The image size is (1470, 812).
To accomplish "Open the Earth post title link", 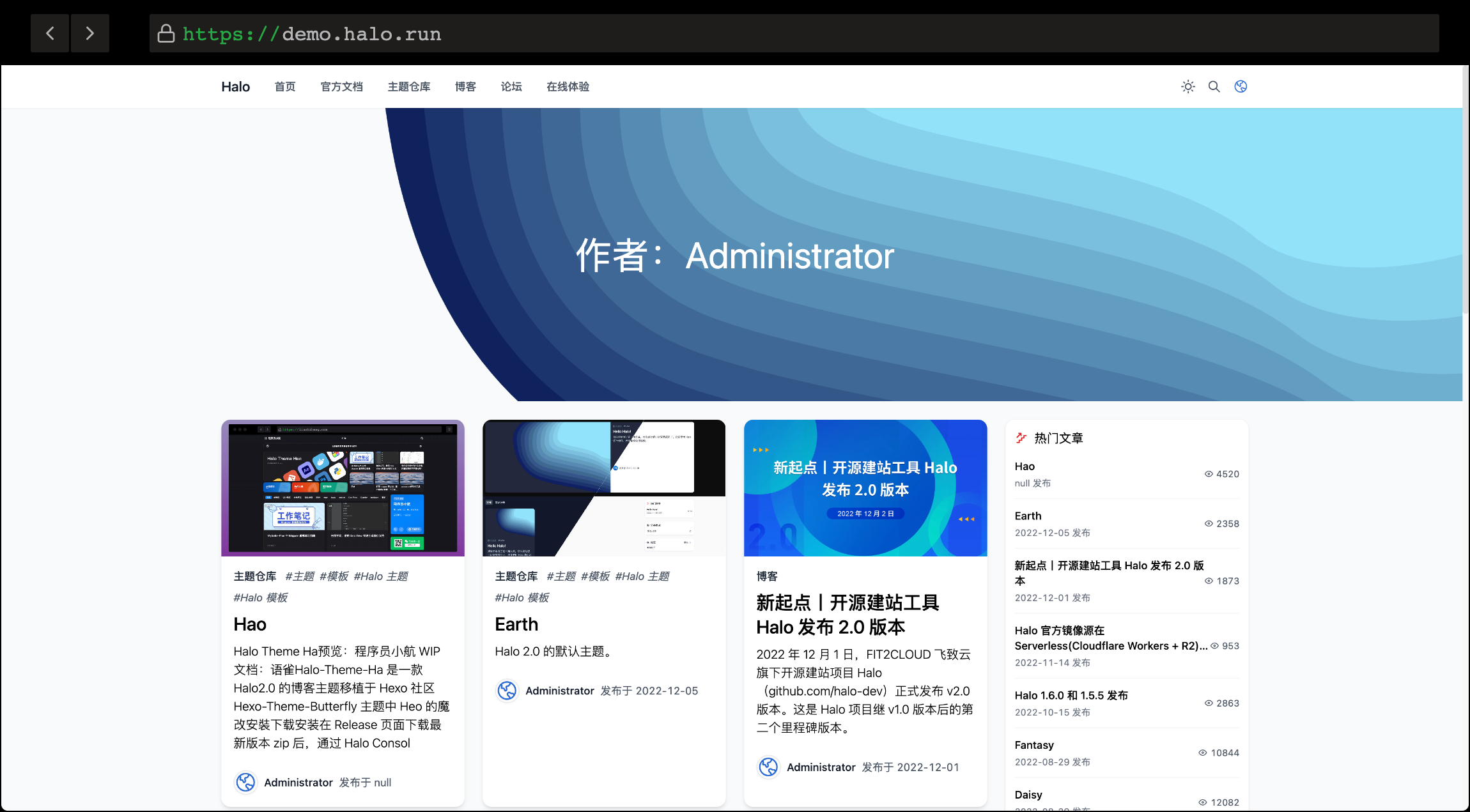I will [x=516, y=624].
